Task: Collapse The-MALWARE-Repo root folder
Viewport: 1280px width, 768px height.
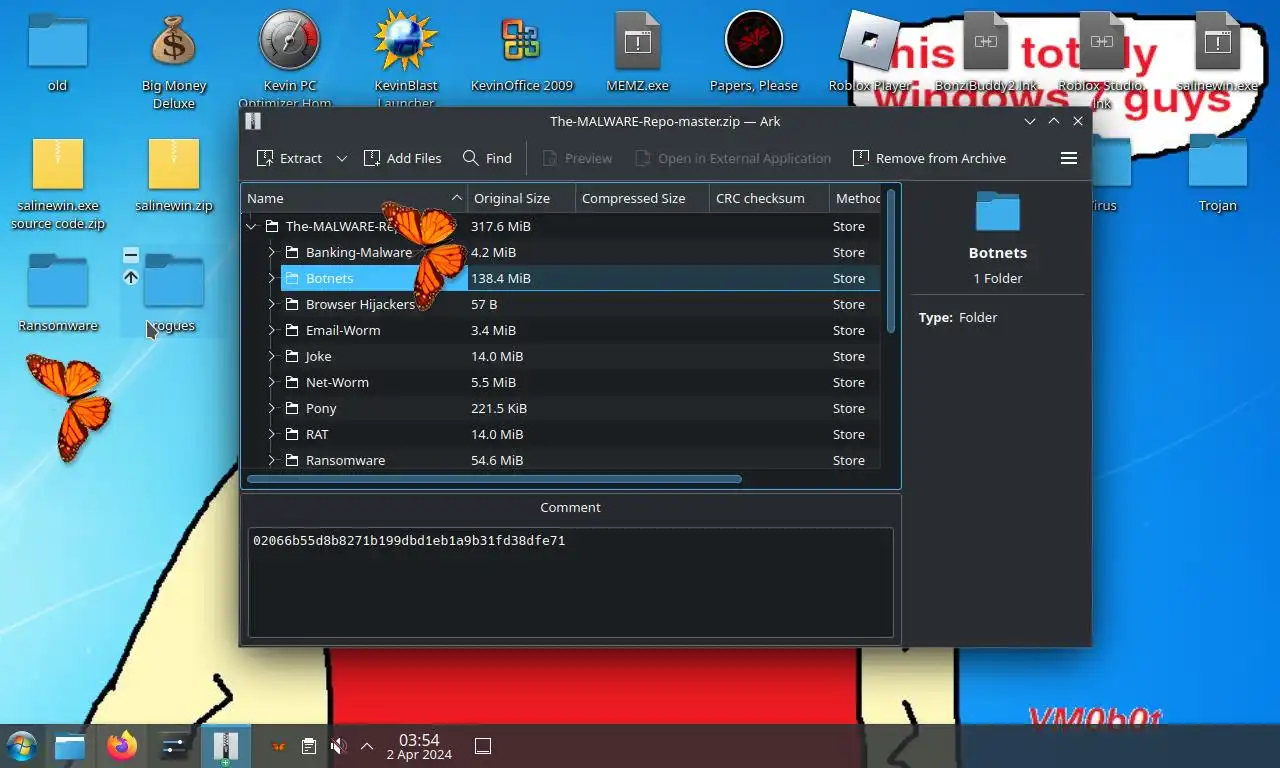Action: click(x=252, y=226)
